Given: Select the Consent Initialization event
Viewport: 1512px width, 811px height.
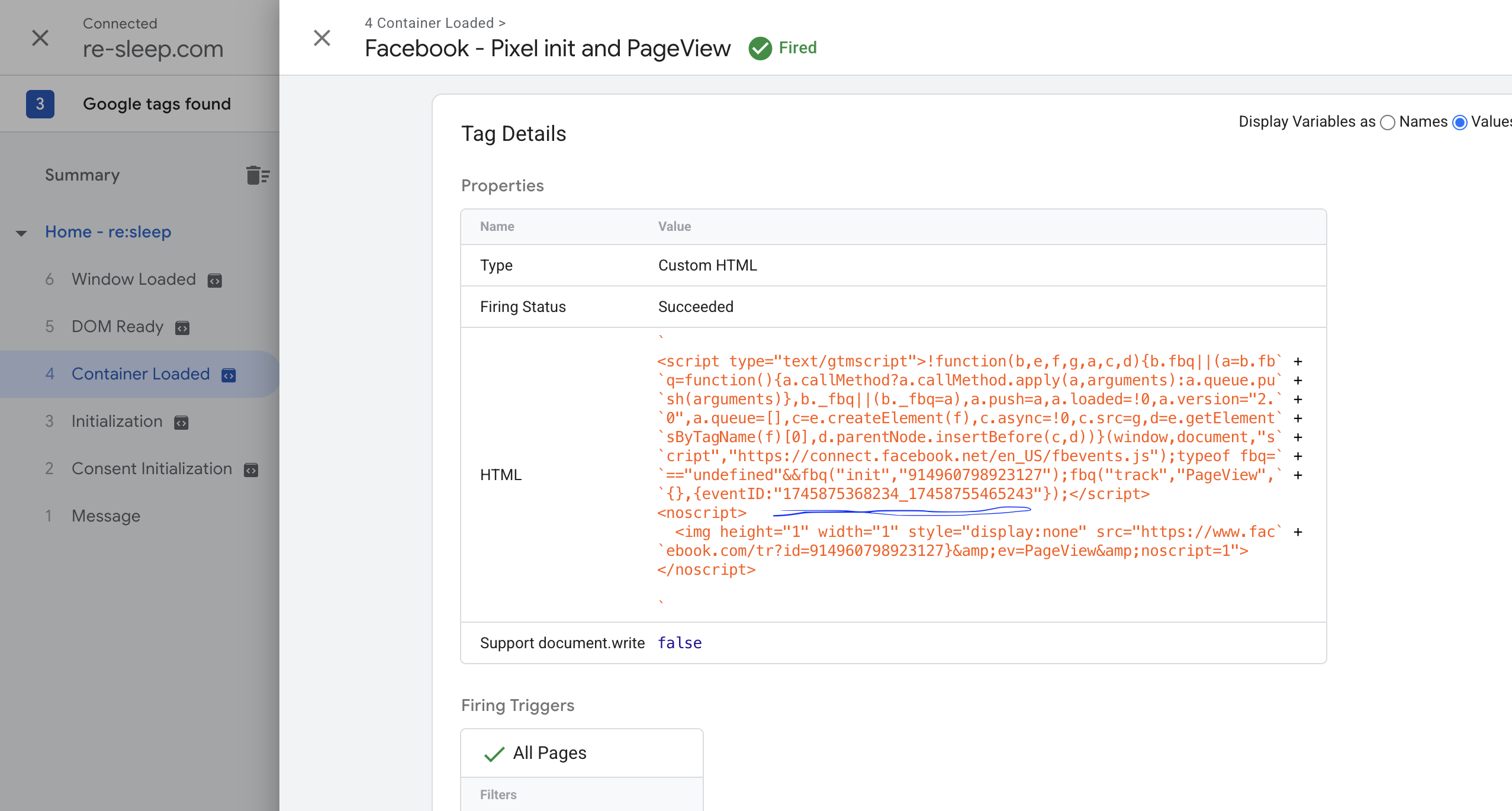Looking at the screenshot, I should (x=152, y=468).
